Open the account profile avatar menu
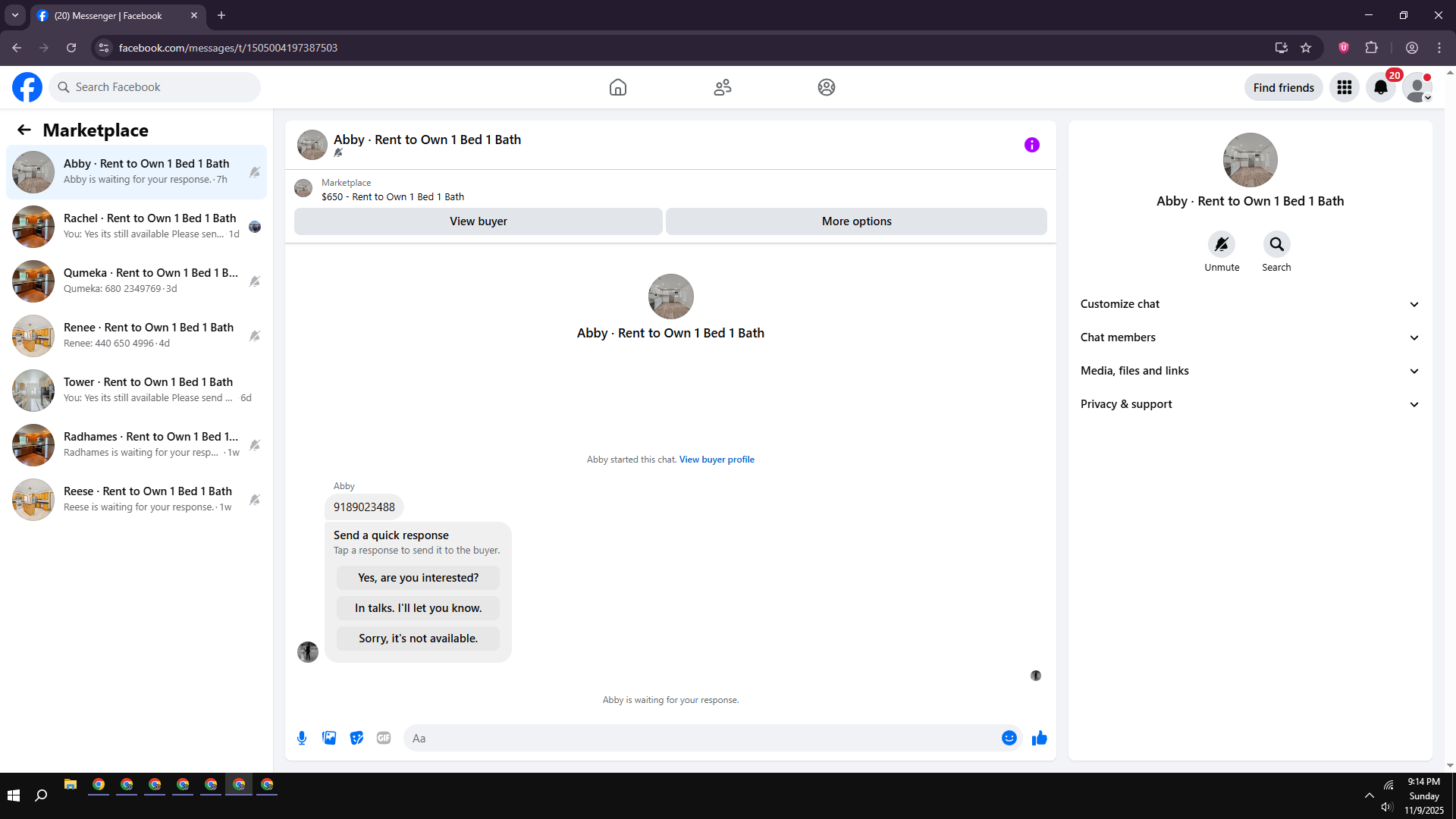 click(x=1417, y=87)
